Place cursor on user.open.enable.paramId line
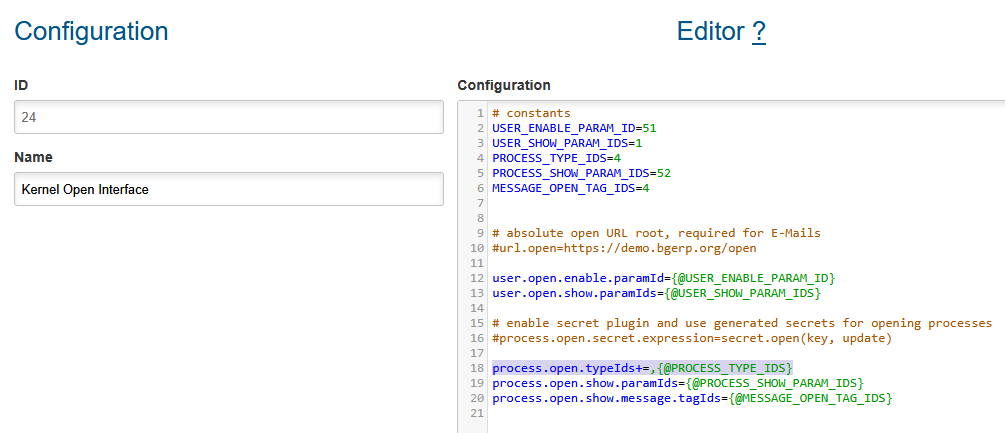Viewport: 1005px width, 433px height. pos(663,278)
